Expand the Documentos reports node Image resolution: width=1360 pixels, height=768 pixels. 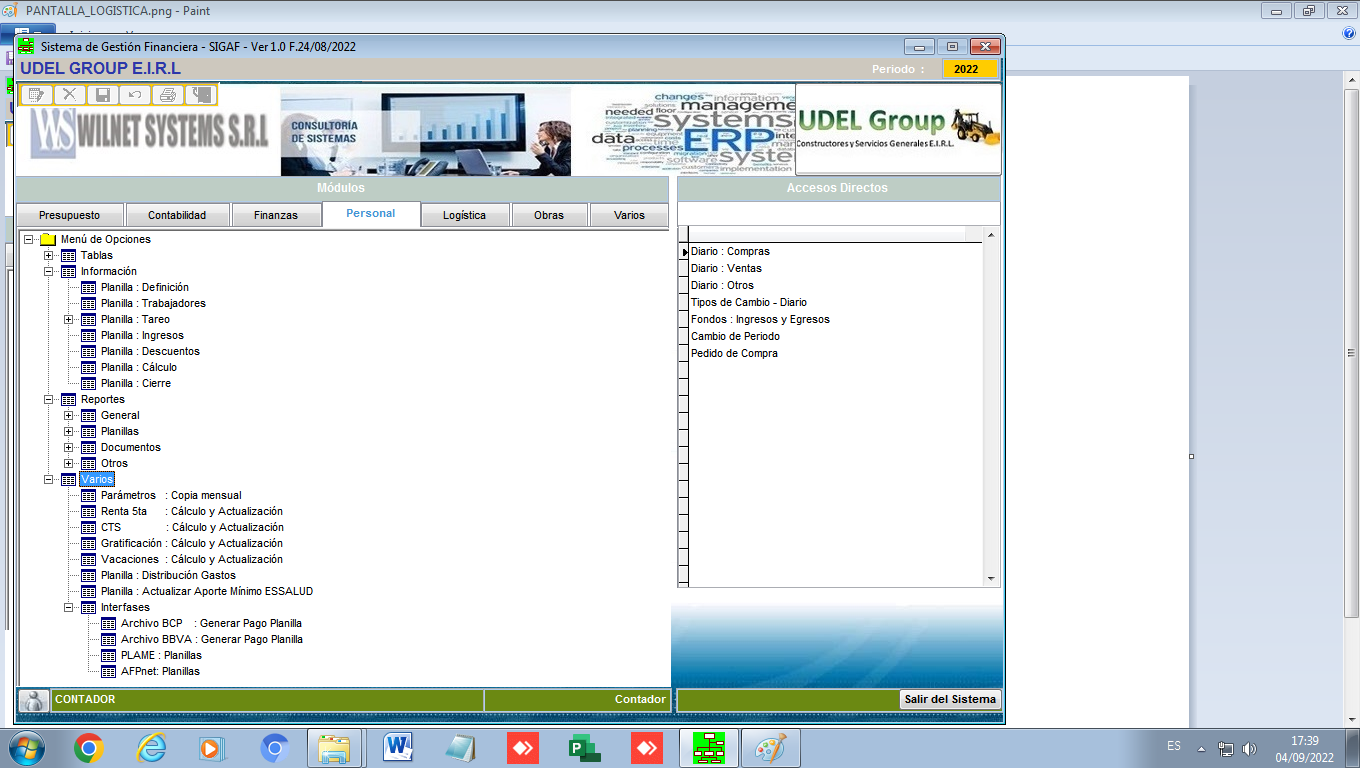pos(68,448)
